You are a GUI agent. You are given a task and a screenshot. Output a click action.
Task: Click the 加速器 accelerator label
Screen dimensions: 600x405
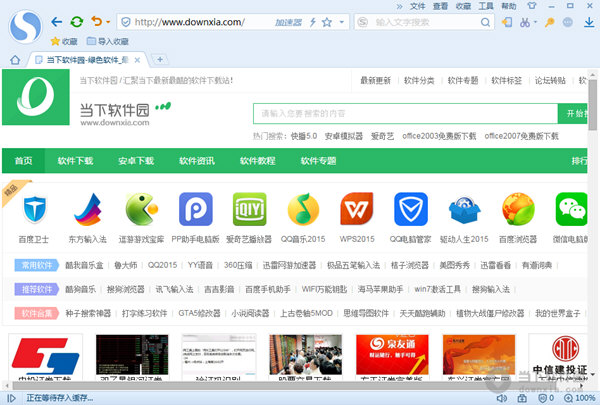[x=288, y=23]
